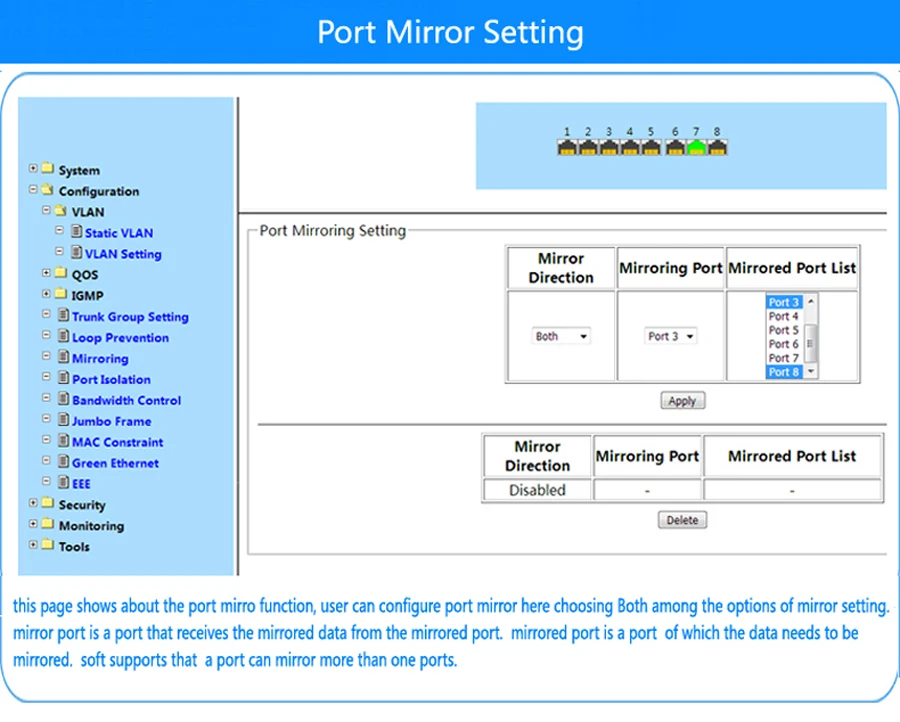Open MAC Constraint settings
The height and width of the screenshot is (722, 900).
pyautogui.click(x=118, y=442)
